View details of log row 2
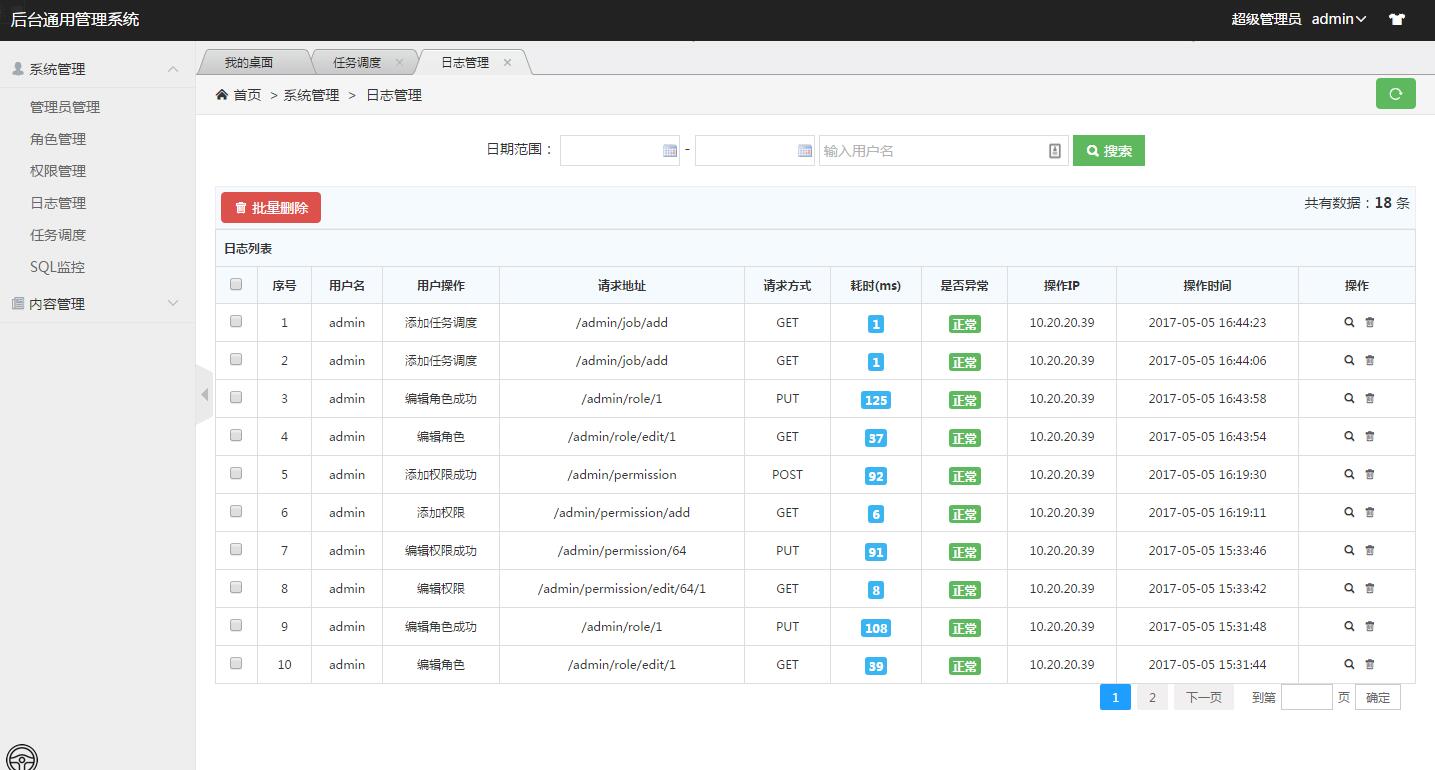Image resolution: width=1435 pixels, height=770 pixels. [x=1349, y=360]
